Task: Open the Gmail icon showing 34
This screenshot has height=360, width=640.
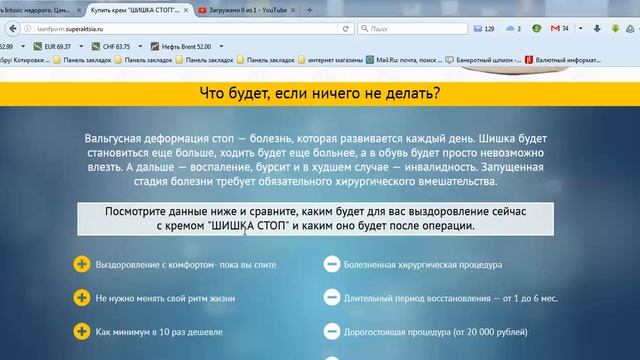Action: 555,29
